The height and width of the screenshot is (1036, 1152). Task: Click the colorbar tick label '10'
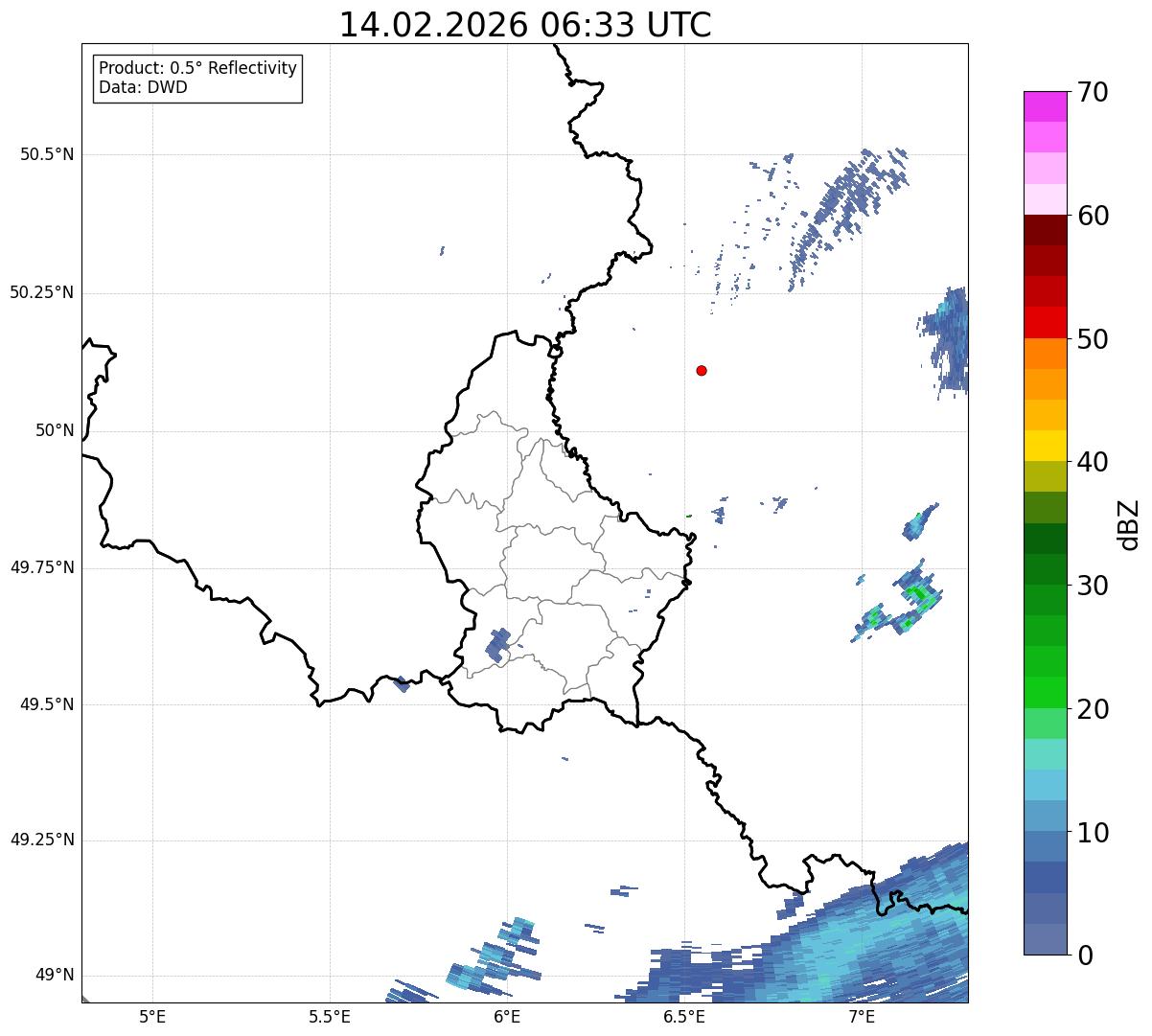1093,832
